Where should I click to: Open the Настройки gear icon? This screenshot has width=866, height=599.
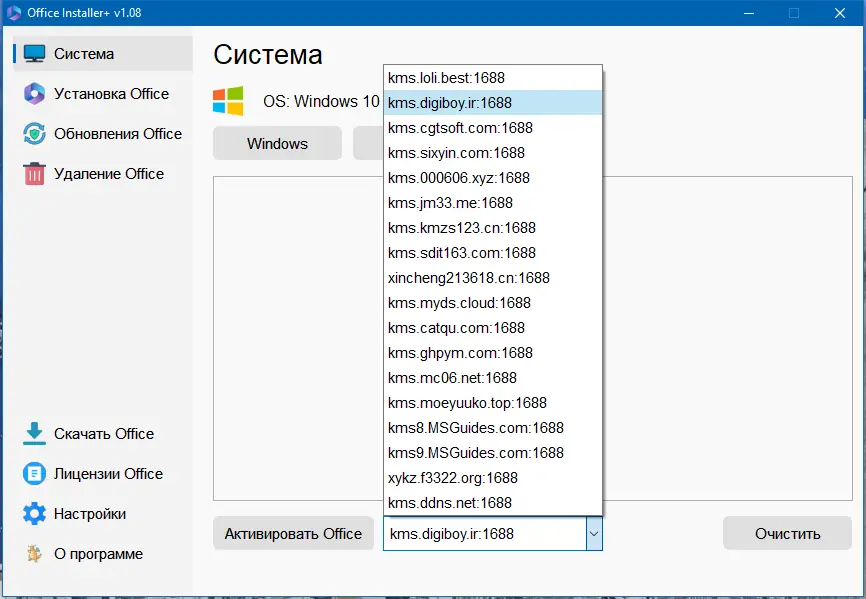(34, 514)
